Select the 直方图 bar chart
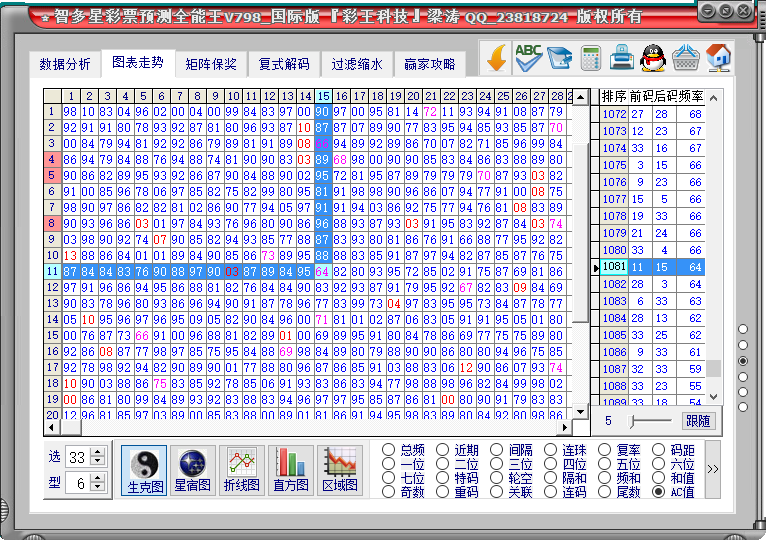The width and height of the screenshot is (769, 543). point(291,470)
